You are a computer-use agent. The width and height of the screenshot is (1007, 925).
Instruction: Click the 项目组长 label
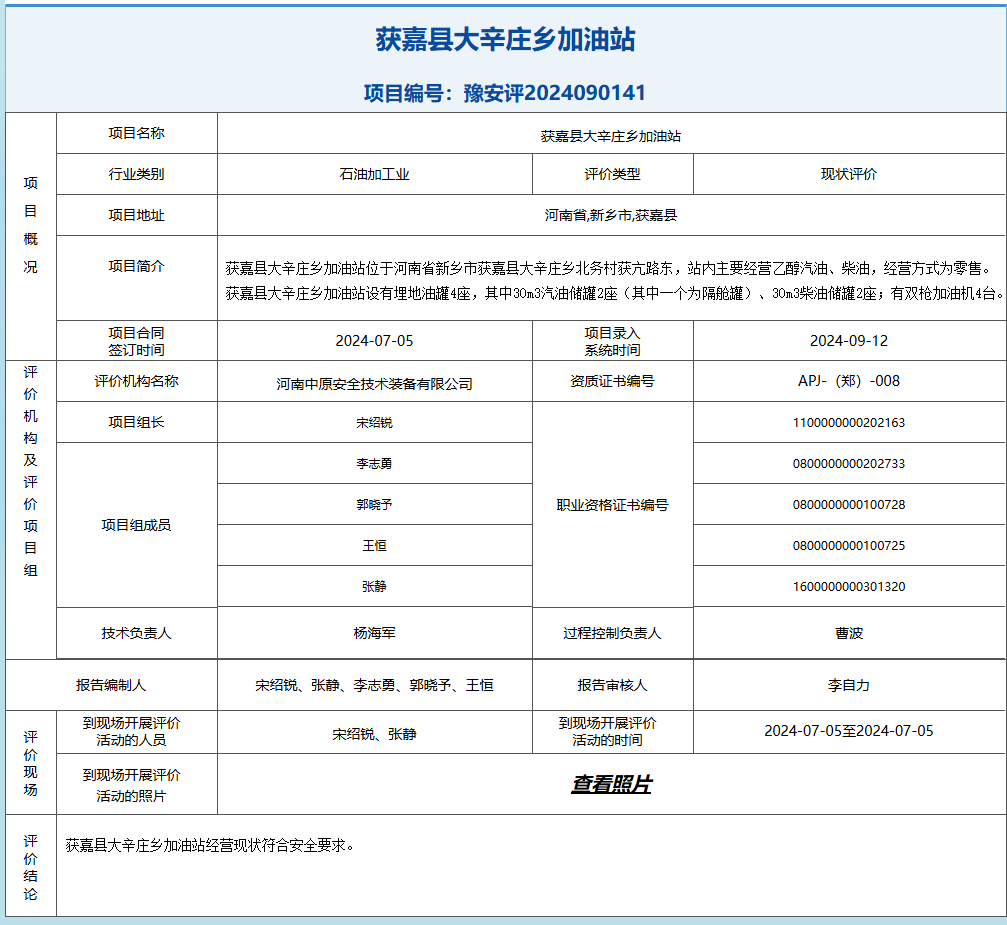coord(136,422)
